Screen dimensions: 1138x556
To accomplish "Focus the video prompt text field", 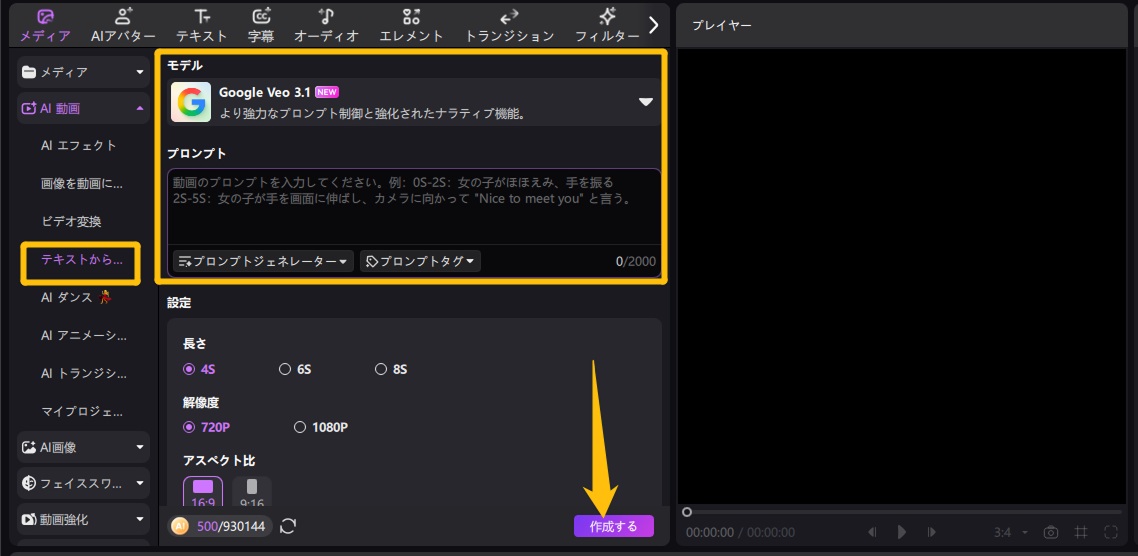I will click(414, 207).
